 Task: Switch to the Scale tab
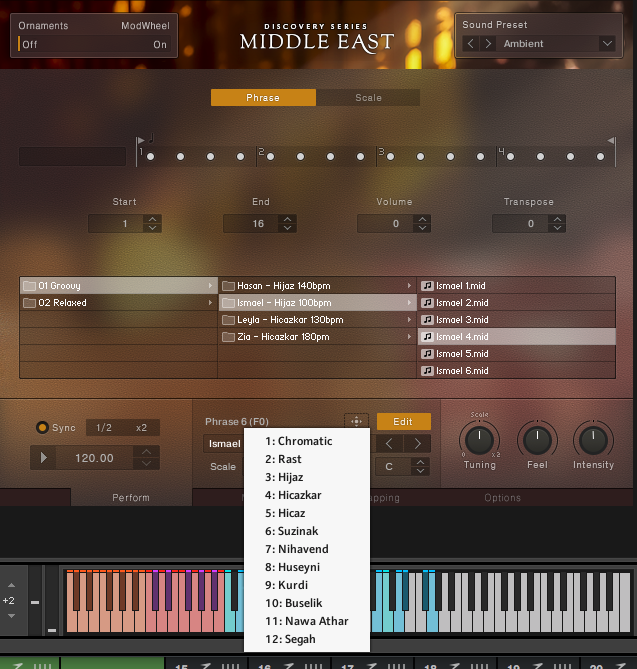(x=368, y=98)
